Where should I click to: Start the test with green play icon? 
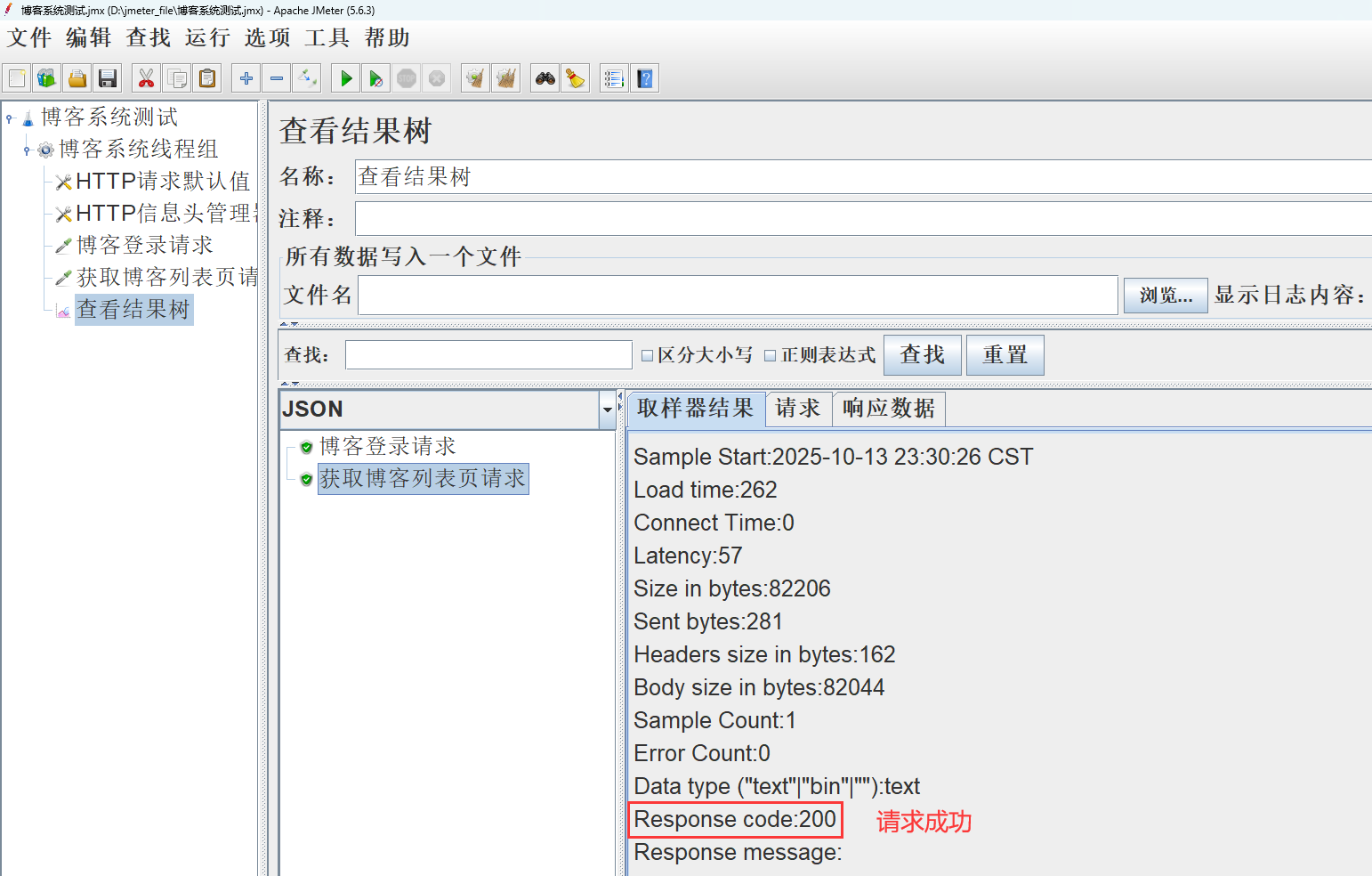pos(346,78)
